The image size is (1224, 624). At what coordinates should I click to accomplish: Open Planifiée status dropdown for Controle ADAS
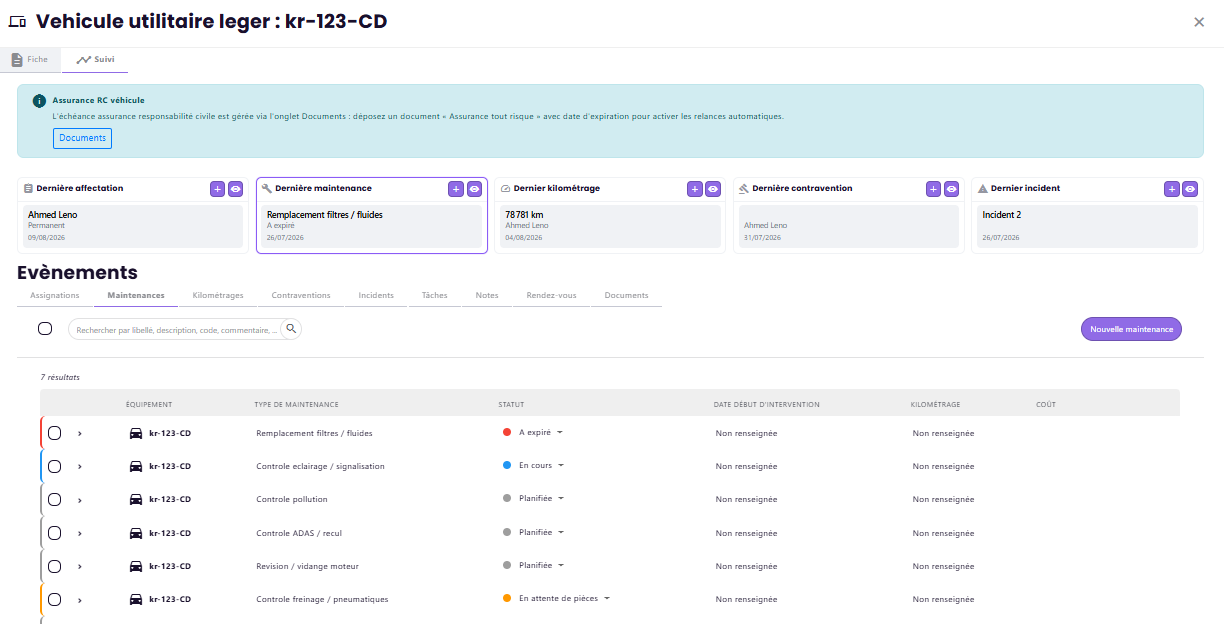tap(535, 532)
